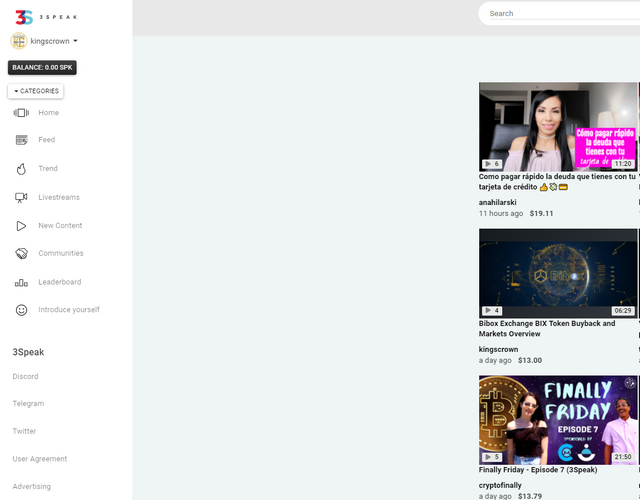Open the New Content menu item
640x500 pixels.
coord(60,225)
